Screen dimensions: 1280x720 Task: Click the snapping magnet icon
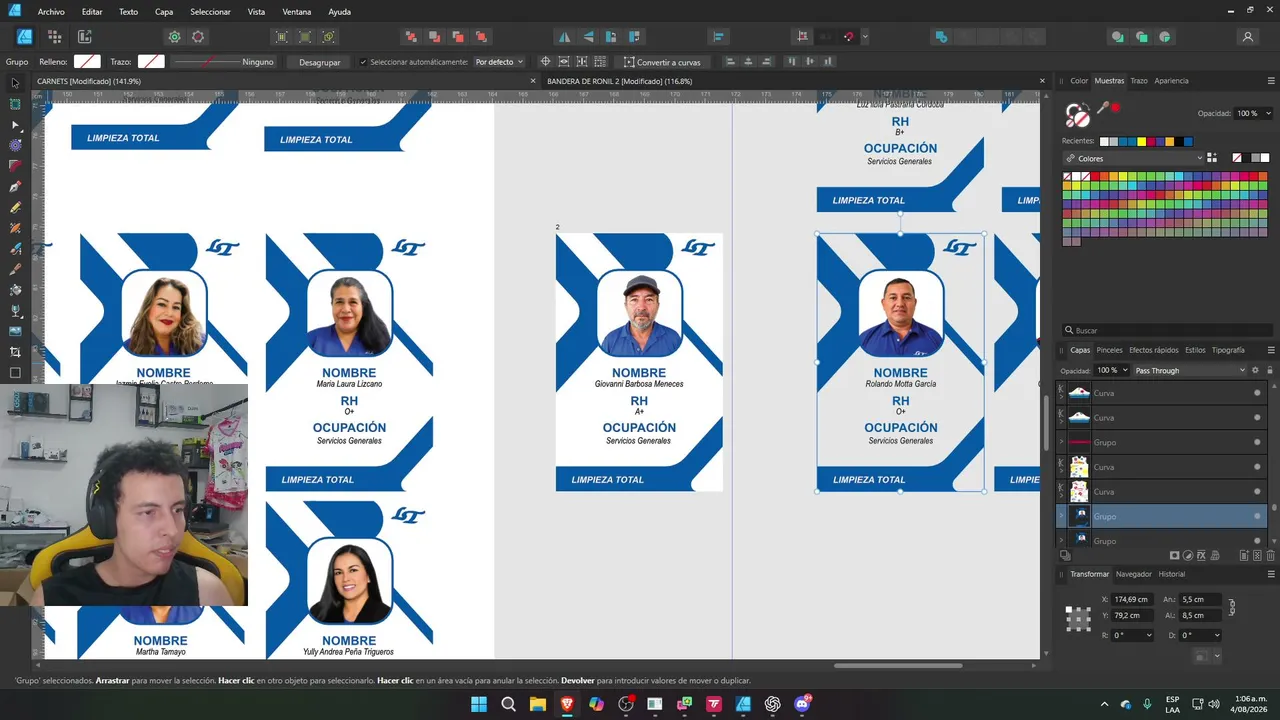[x=848, y=37]
